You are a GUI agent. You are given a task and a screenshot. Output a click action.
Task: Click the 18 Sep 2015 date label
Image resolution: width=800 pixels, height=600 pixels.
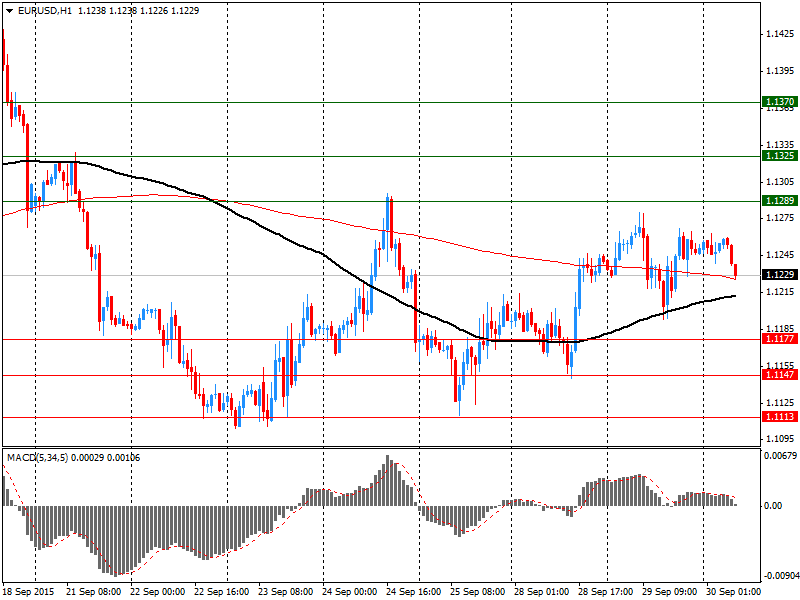(x=29, y=592)
